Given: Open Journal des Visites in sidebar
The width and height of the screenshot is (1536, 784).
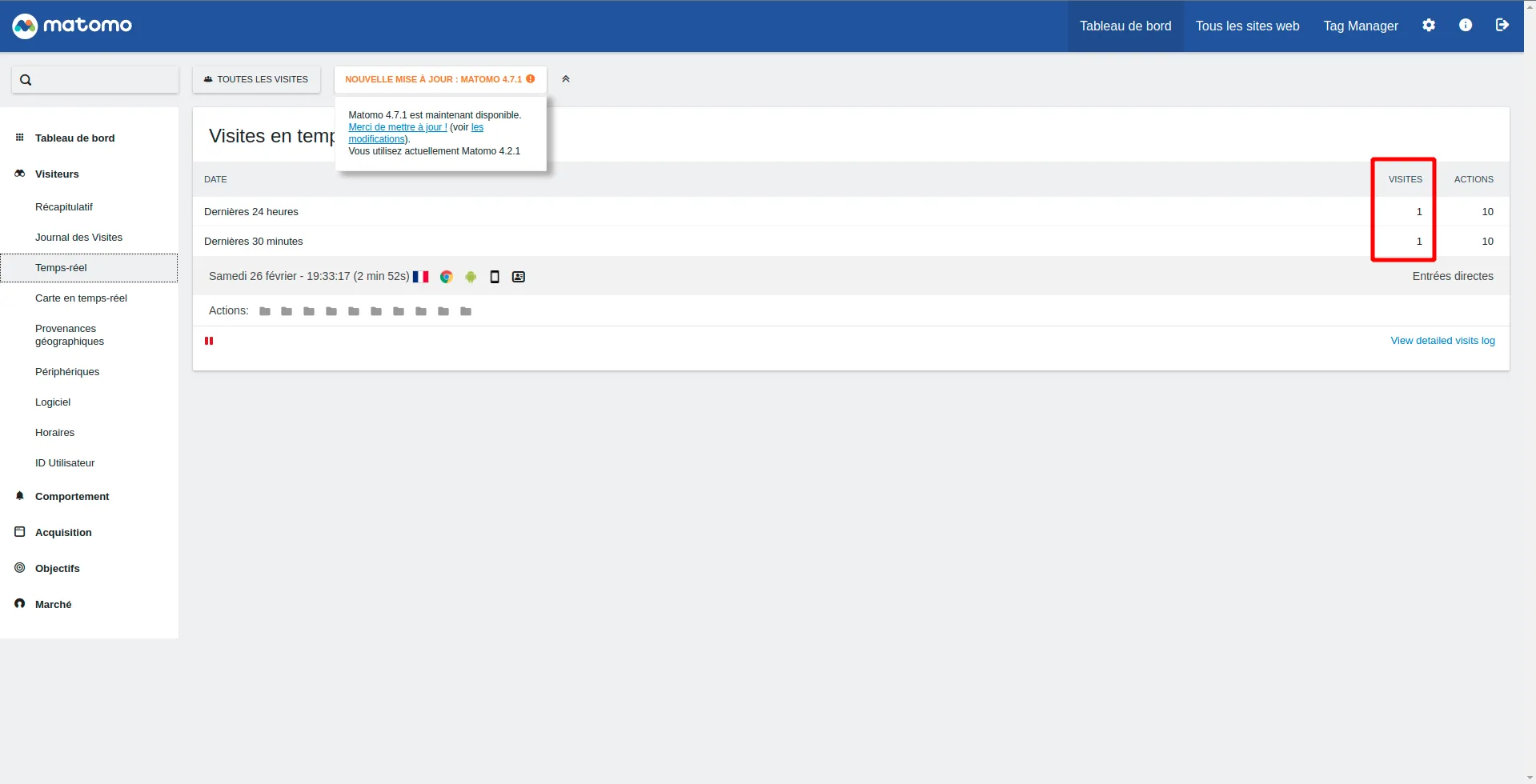Looking at the screenshot, I should 78,238.
